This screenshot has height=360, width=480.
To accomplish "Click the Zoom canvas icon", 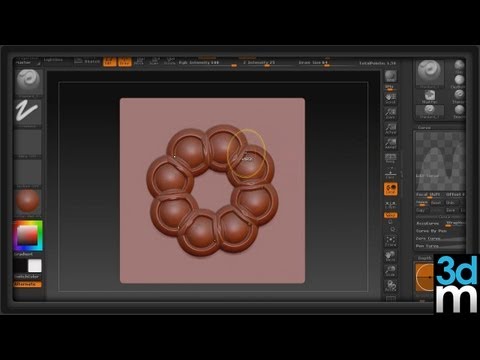I will click(x=390, y=113).
